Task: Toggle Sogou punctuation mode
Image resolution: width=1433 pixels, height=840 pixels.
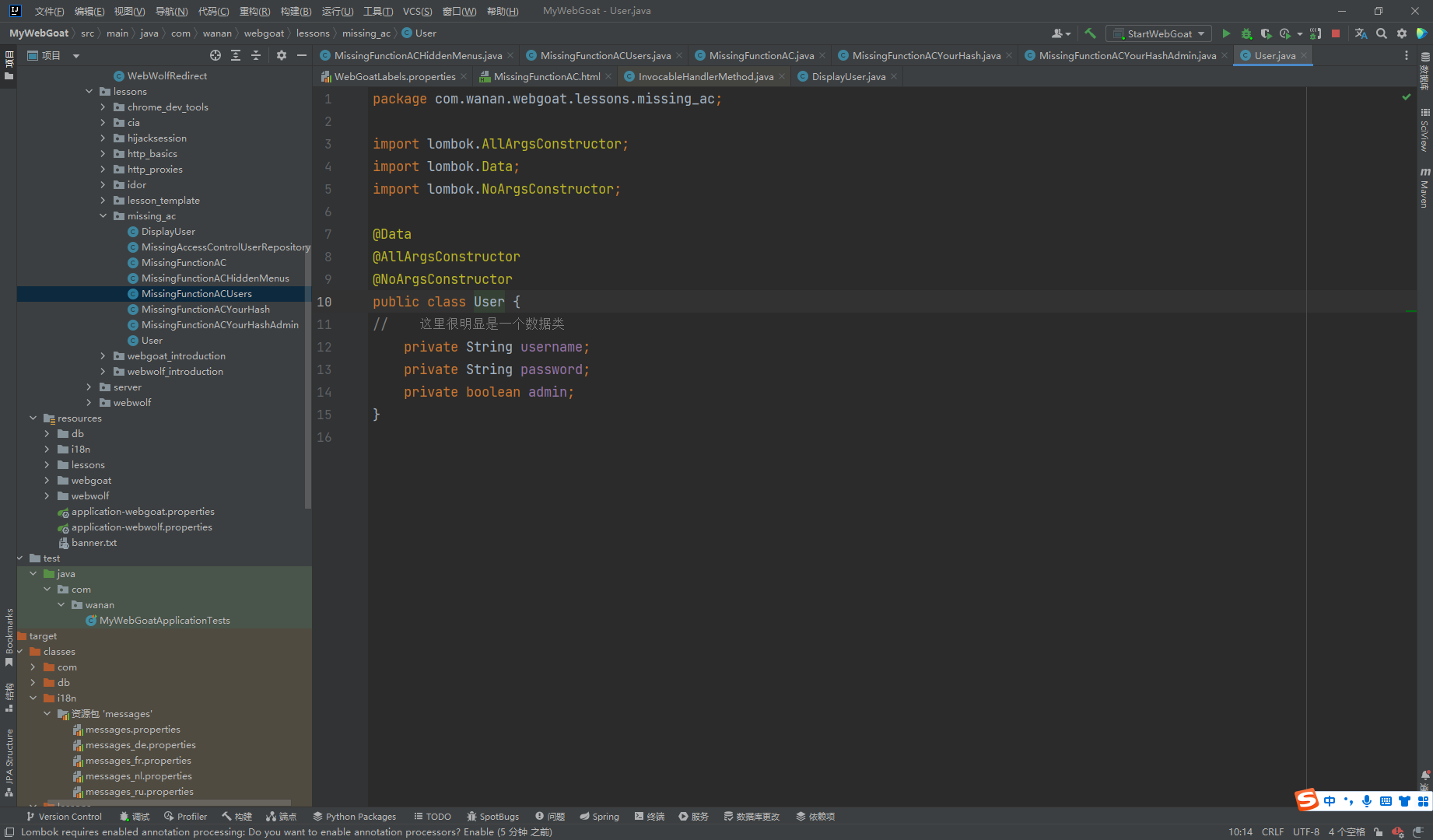Action: [x=1348, y=801]
